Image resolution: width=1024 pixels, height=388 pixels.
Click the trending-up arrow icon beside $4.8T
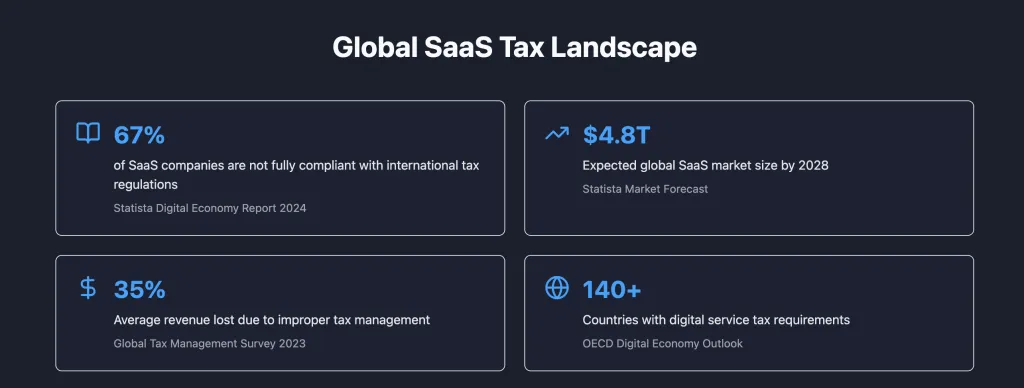click(557, 134)
